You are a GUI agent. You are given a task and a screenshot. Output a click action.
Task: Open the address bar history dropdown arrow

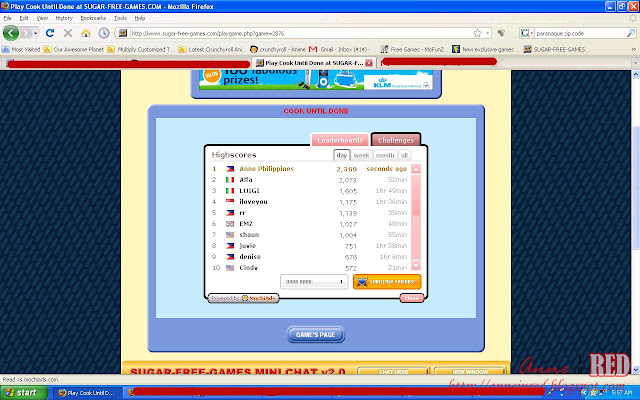click(487, 33)
